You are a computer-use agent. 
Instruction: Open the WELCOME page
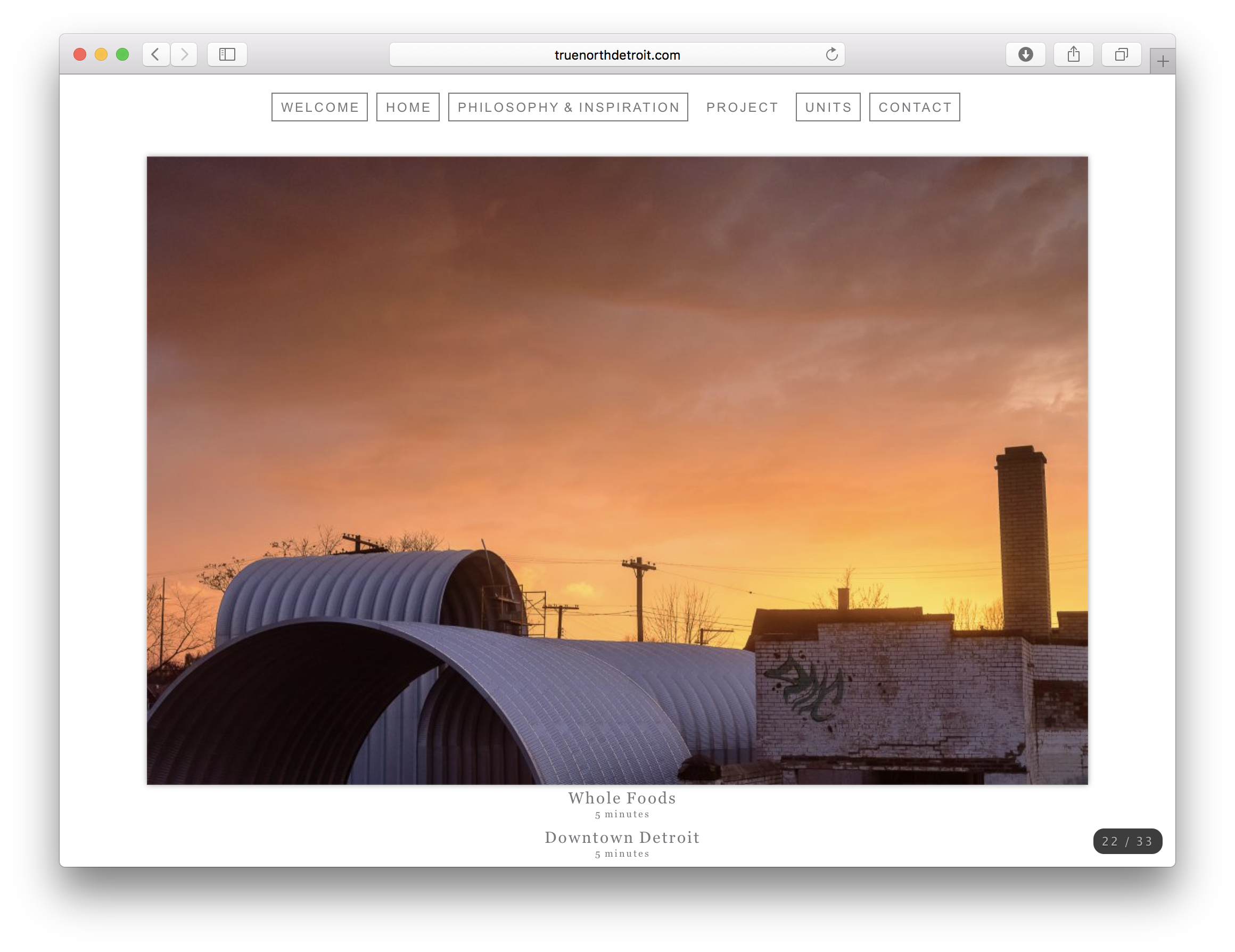coord(319,108)
